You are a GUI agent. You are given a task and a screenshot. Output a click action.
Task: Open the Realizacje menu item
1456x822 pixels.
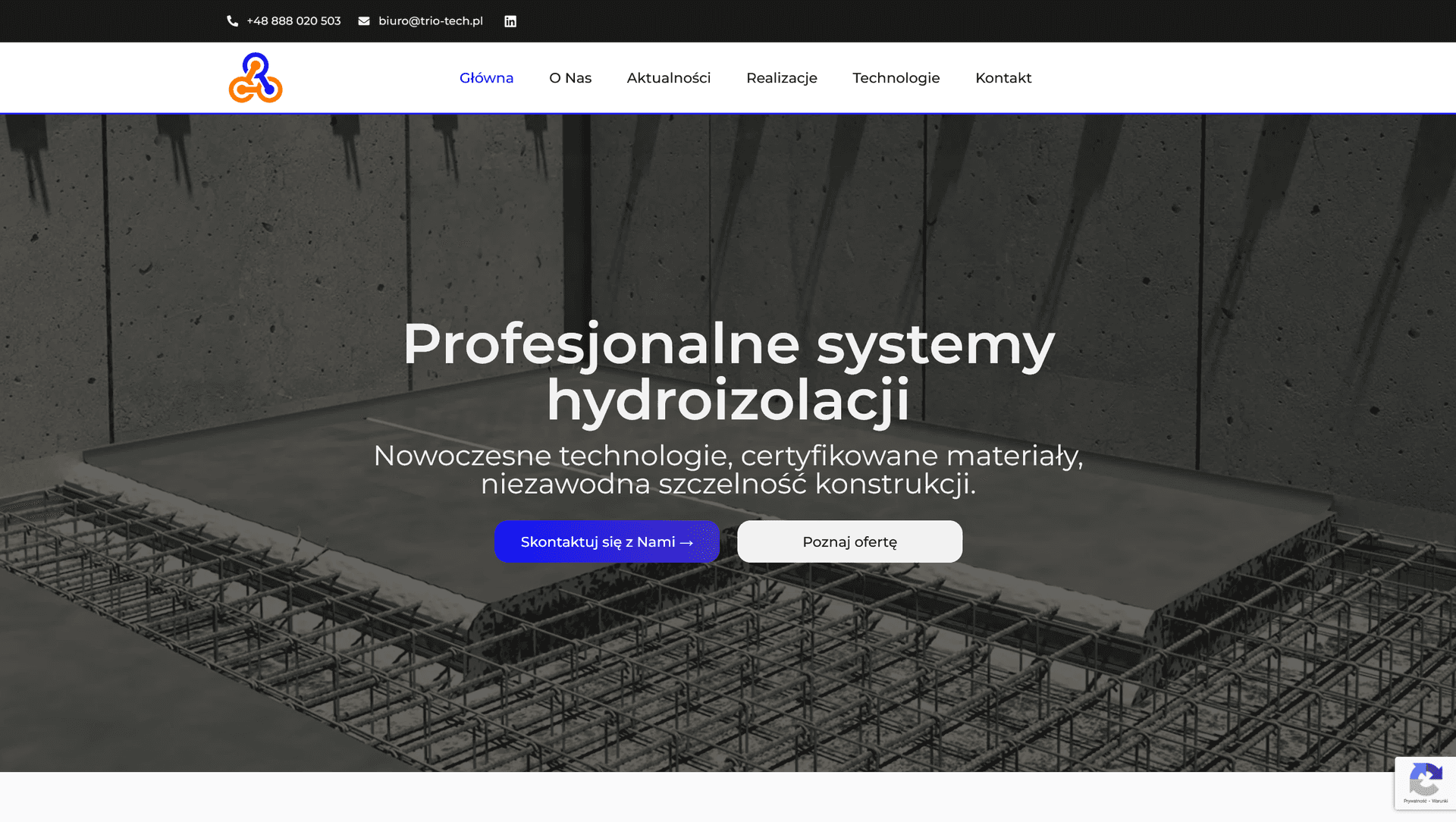[781, 78]
